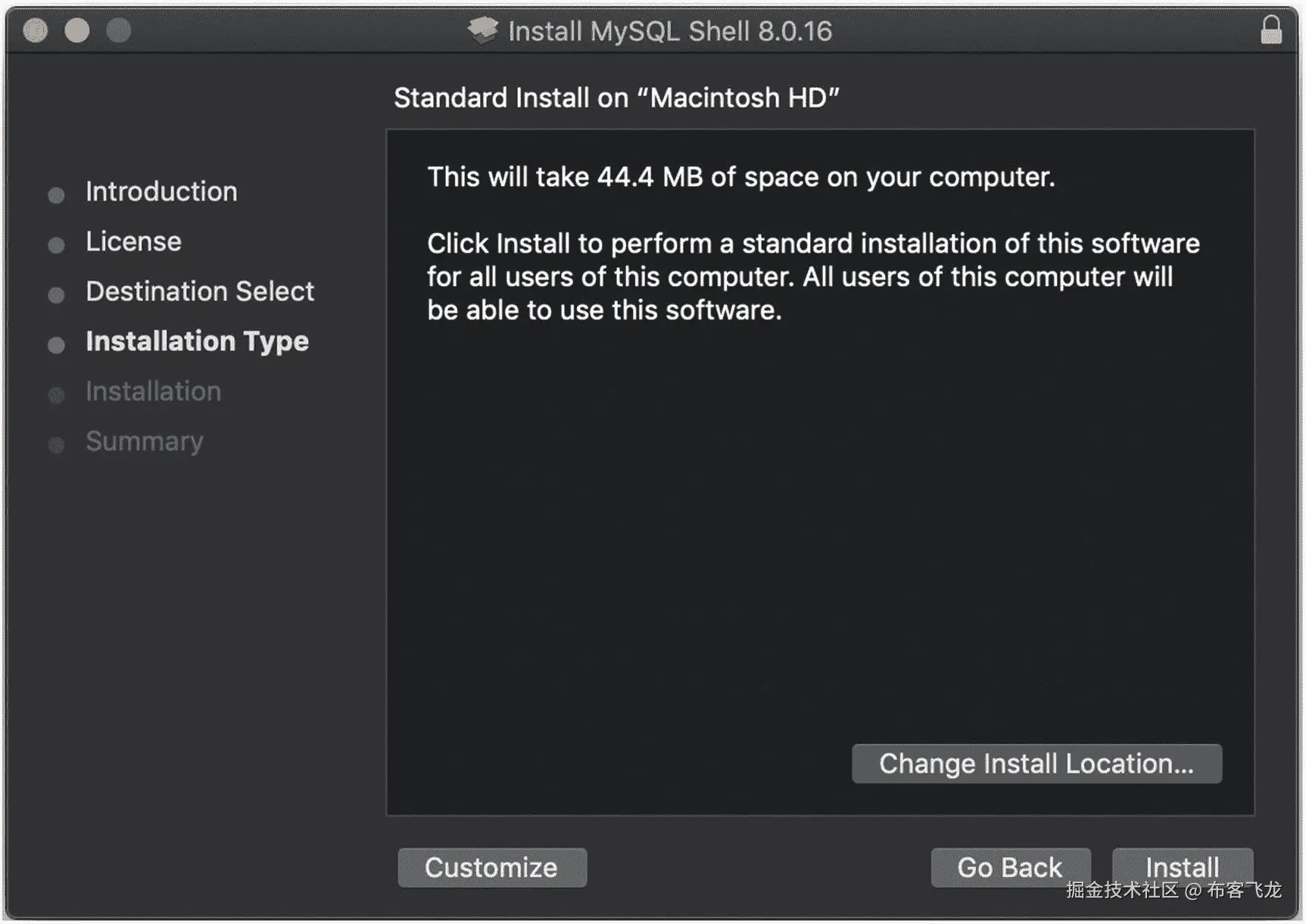Click the installer package icon in title bar
Viewport: 1306px width, 924px height.
click(x=482, y=31)
